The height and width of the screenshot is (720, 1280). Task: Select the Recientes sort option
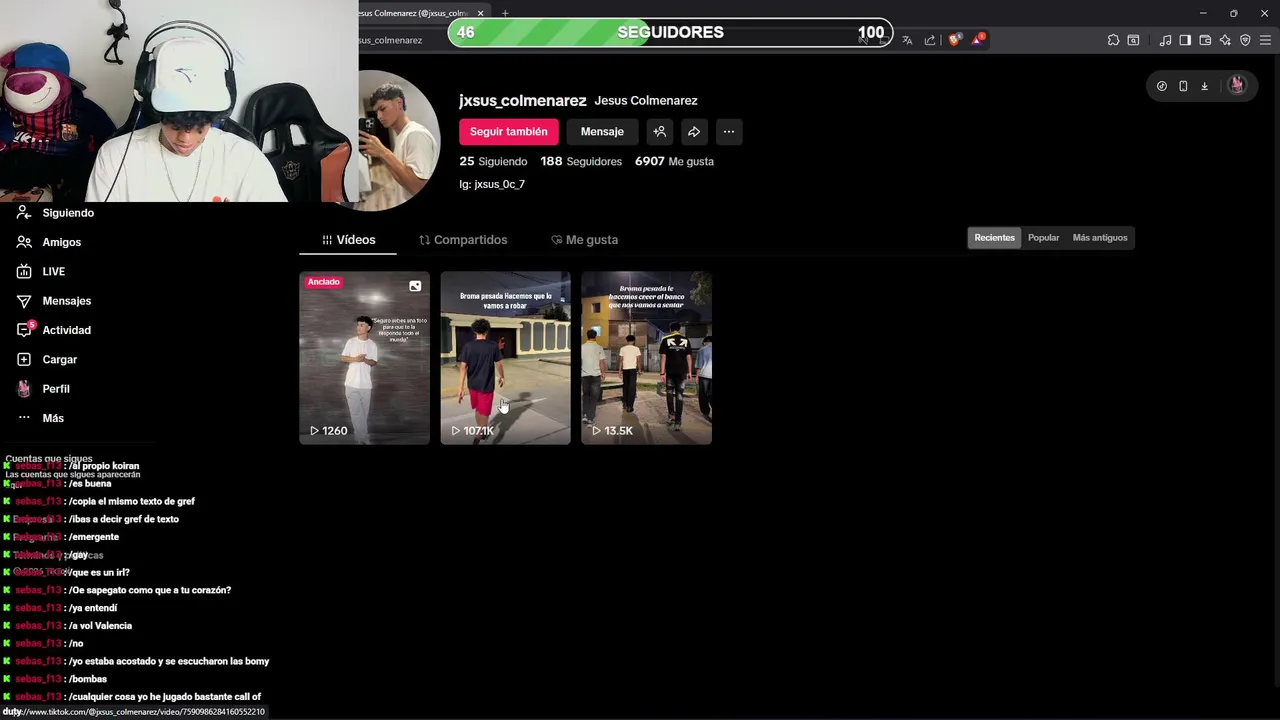tap(995, 238)
